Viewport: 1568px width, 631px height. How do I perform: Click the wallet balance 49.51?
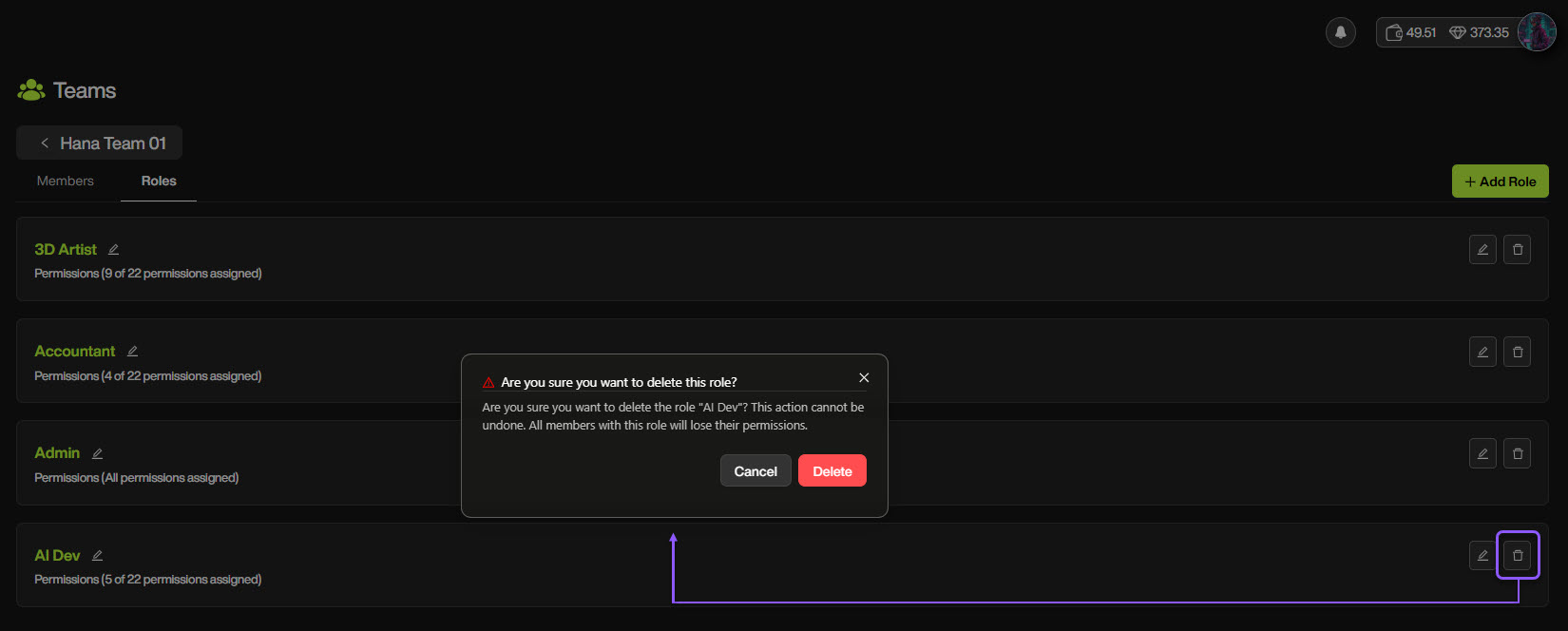1411,32
